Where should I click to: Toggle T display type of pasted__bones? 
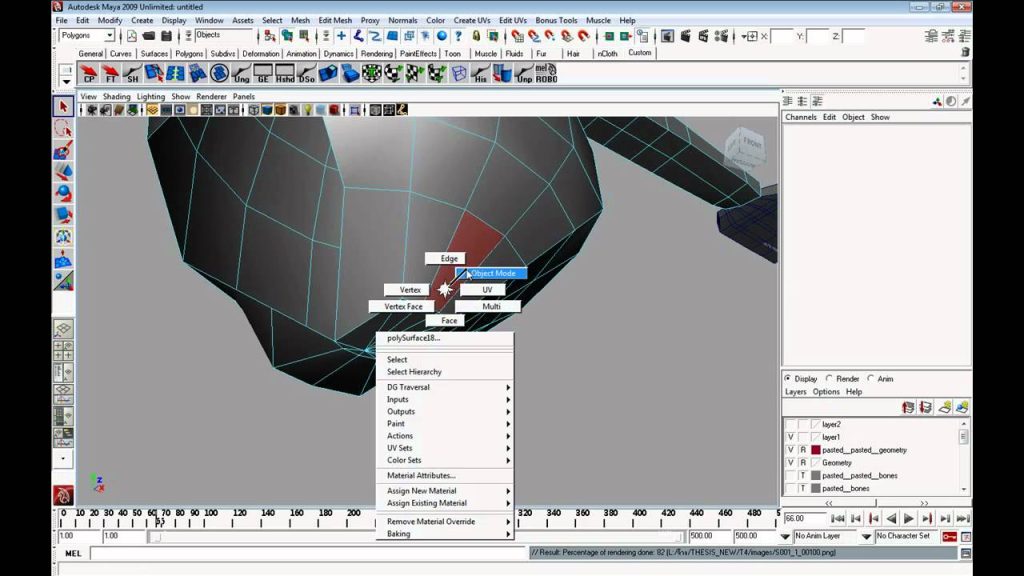(x=803, y=488)
